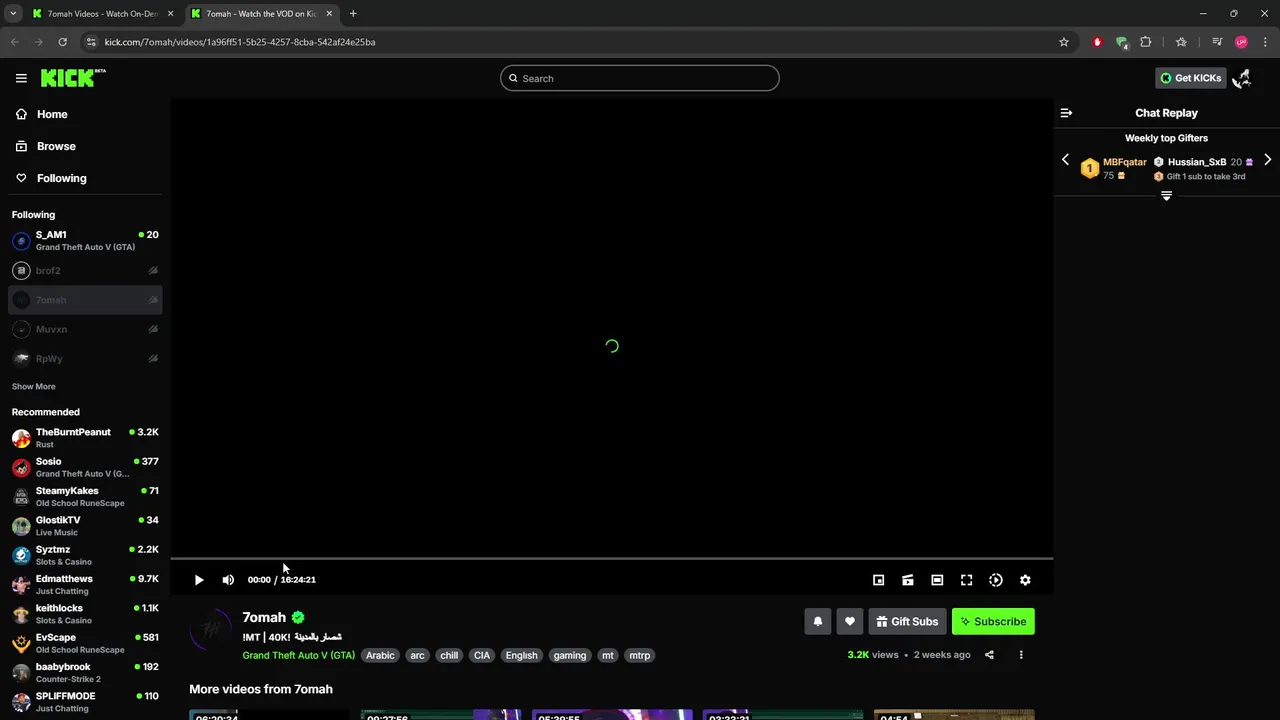Expand the Following list with Show More
Viewport: 1280px width, 720px height.
click(x=34, y=386)
